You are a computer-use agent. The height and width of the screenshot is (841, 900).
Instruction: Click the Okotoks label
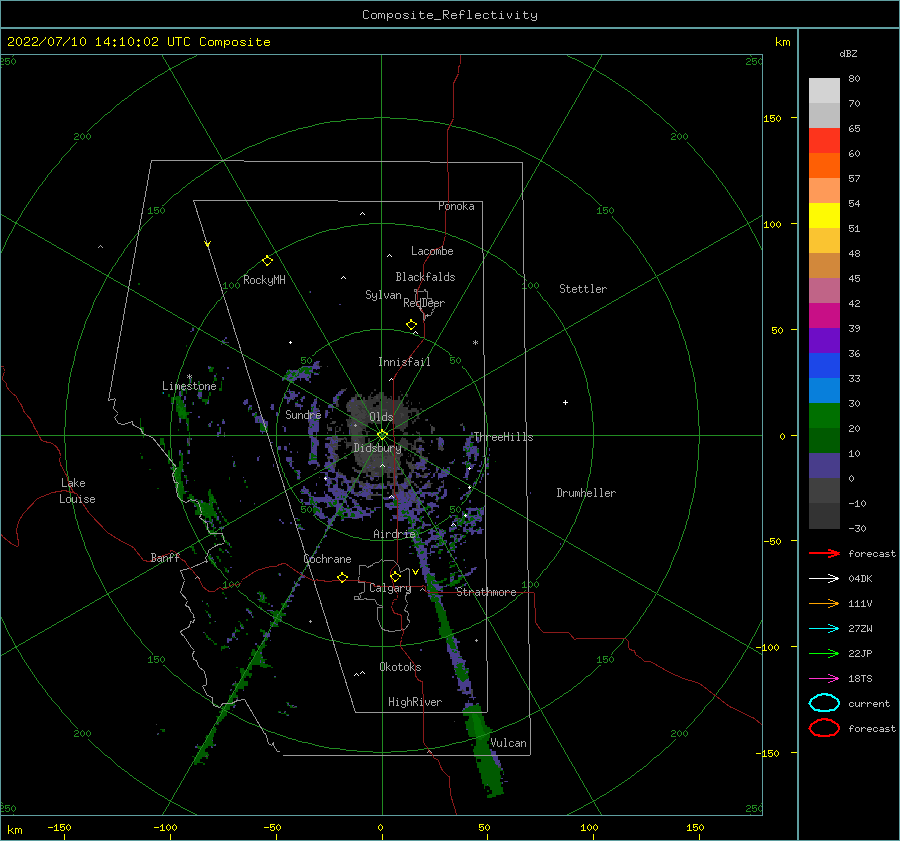pos(400,667)
